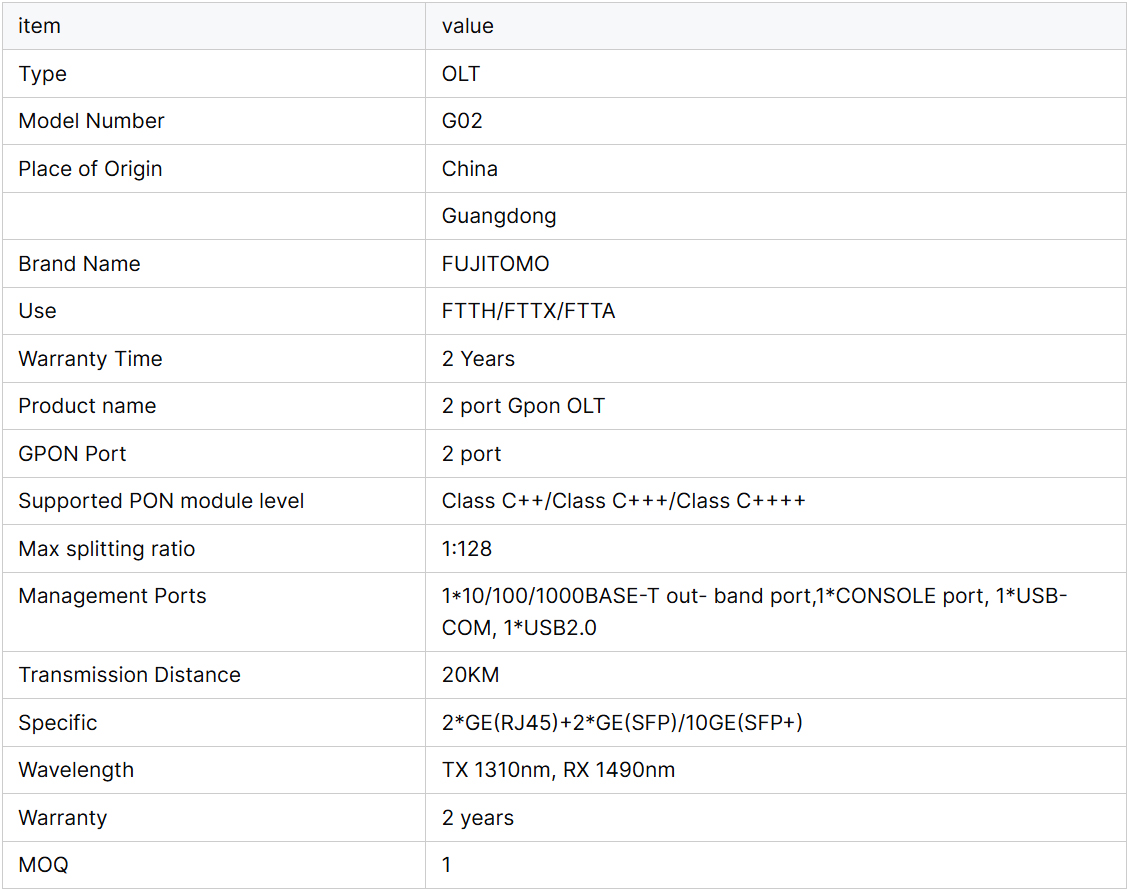Click the 'FUJITOMO' brand name value

(496, 264)
